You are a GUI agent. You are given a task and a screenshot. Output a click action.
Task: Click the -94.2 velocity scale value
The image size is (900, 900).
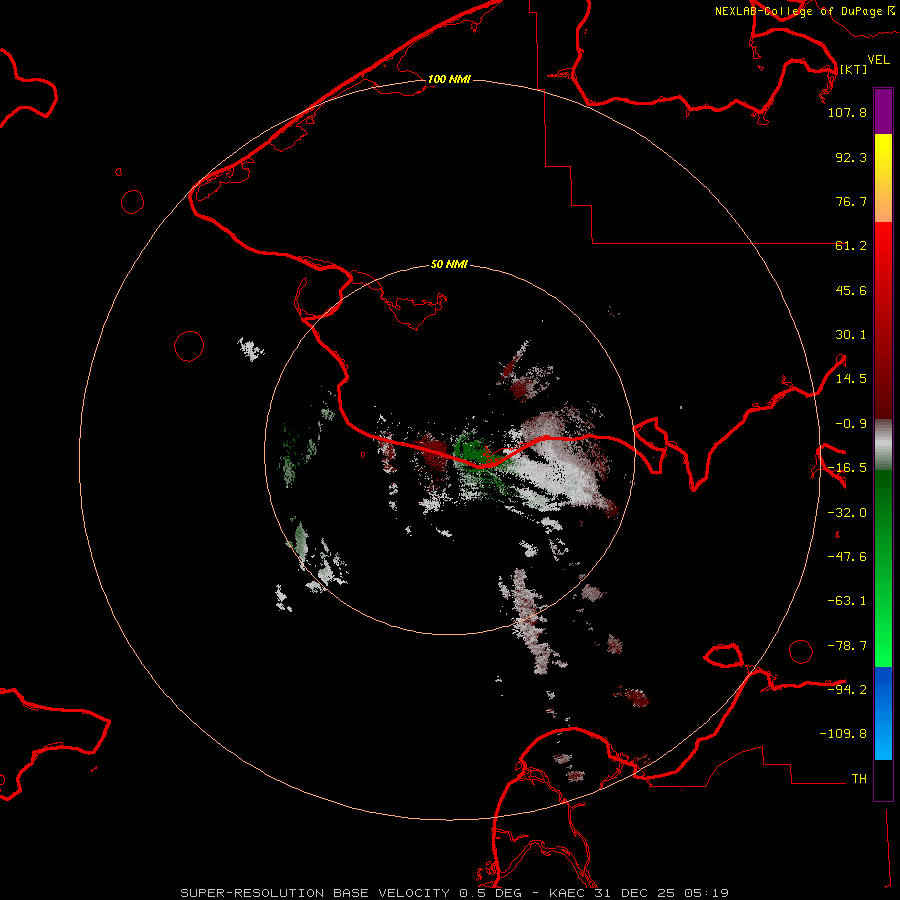[x=847, y=689]
